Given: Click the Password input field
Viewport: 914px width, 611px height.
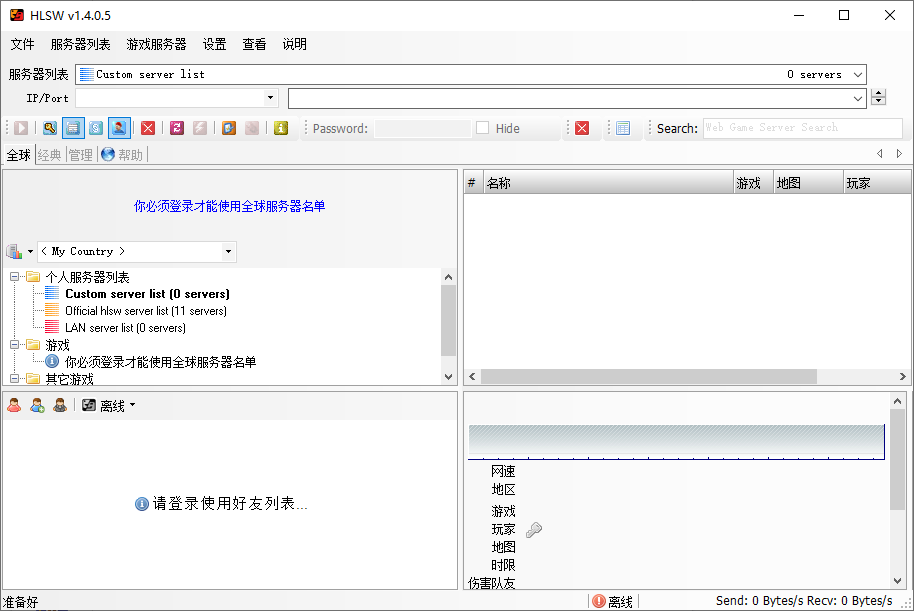Looking at the screenshot, I should point(423,128).
